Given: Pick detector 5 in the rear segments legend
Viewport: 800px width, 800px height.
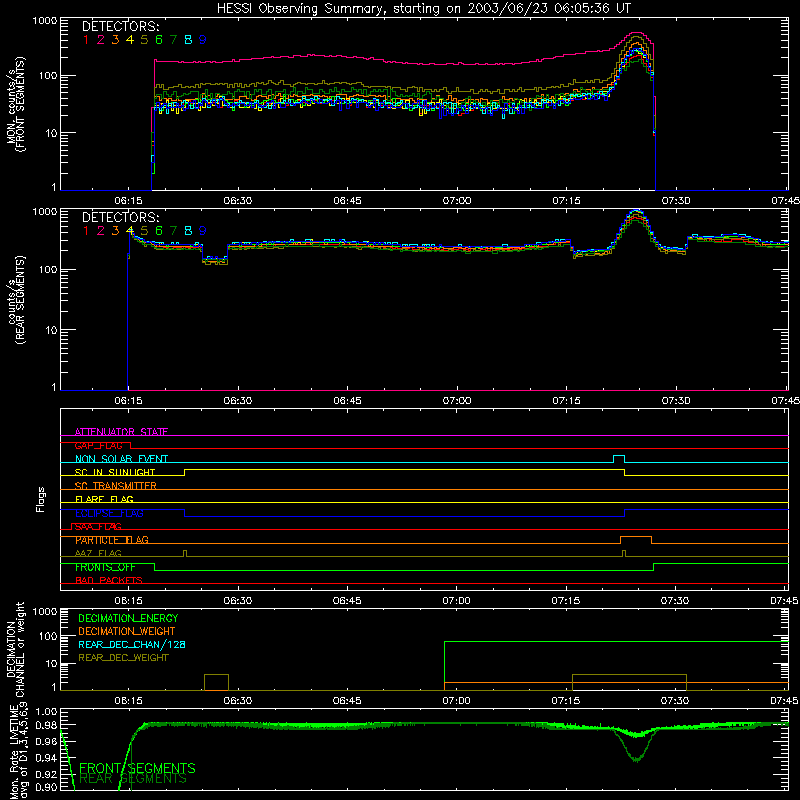Looking at the screenshot, I should tap(144, 231).
